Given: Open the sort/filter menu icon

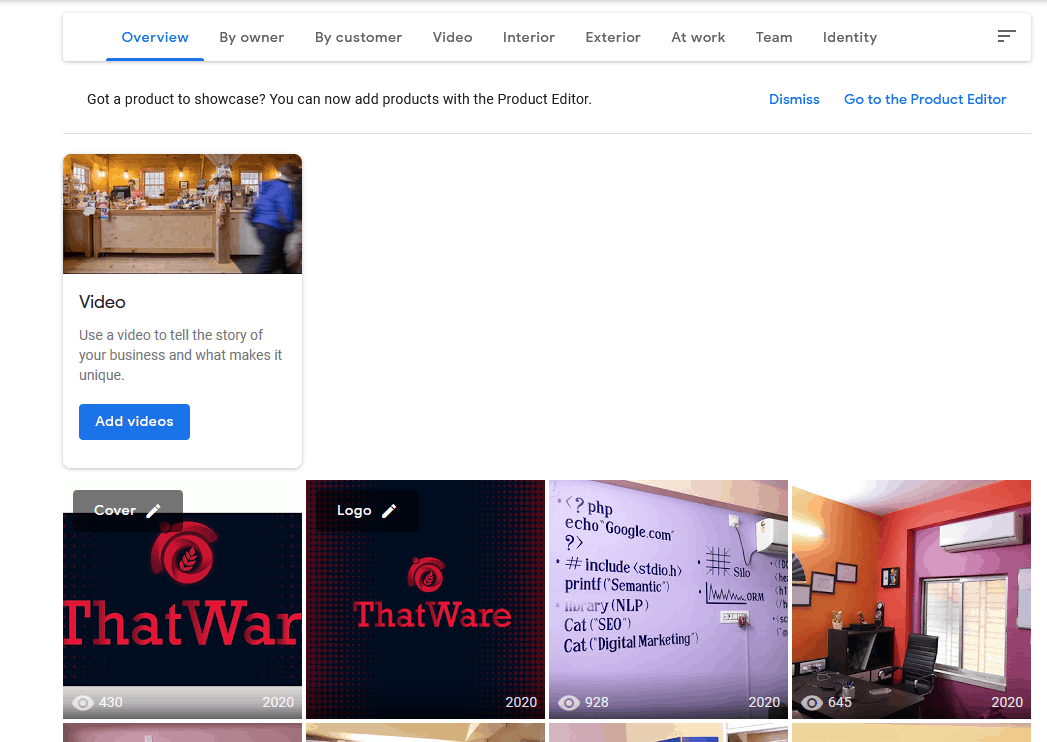Looking at the screenshot, I should tap(1006, 36).
